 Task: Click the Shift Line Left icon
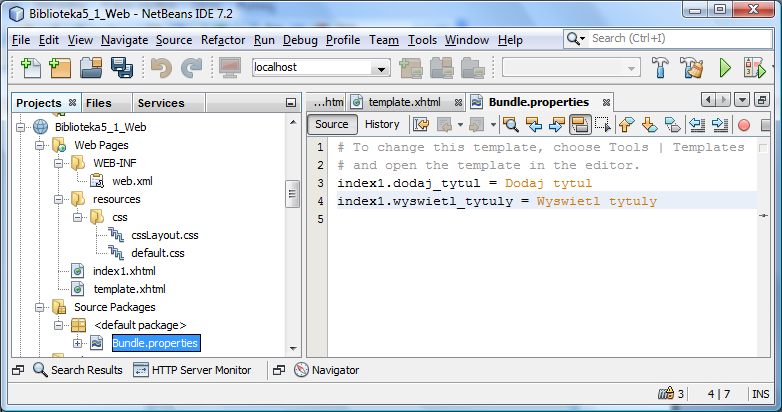(697, 124)
